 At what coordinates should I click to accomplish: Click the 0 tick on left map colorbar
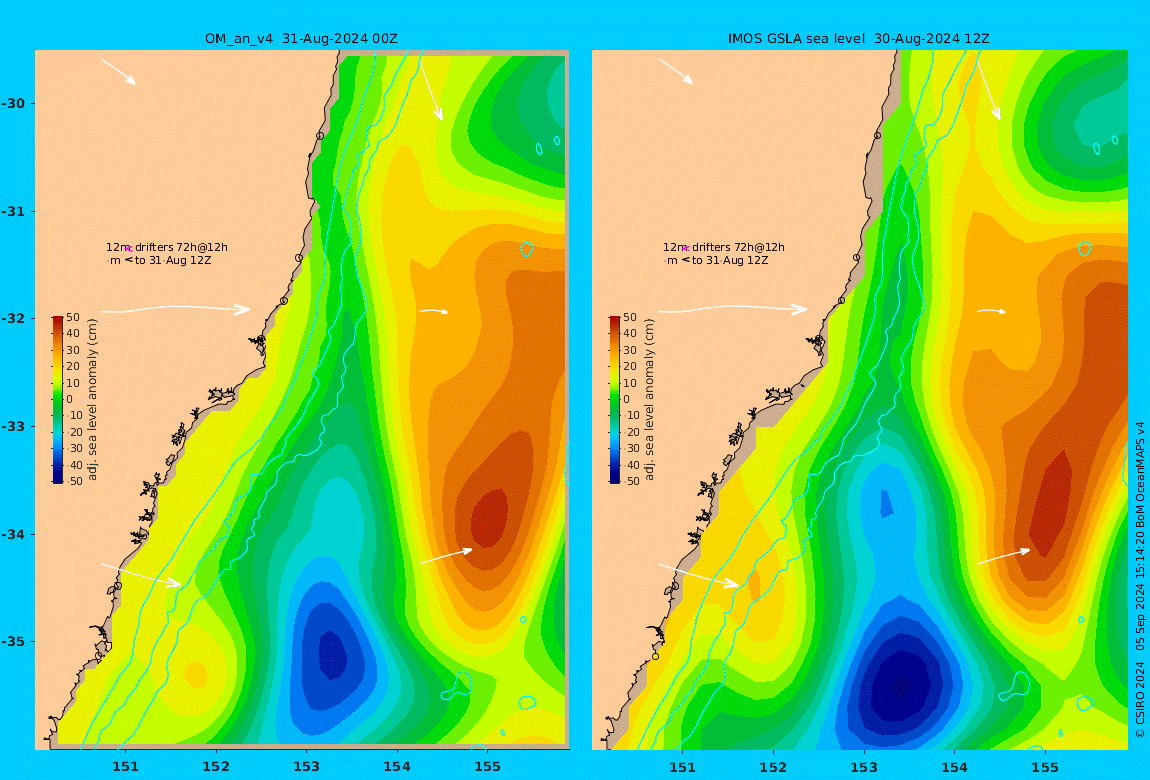coord(70,400)
